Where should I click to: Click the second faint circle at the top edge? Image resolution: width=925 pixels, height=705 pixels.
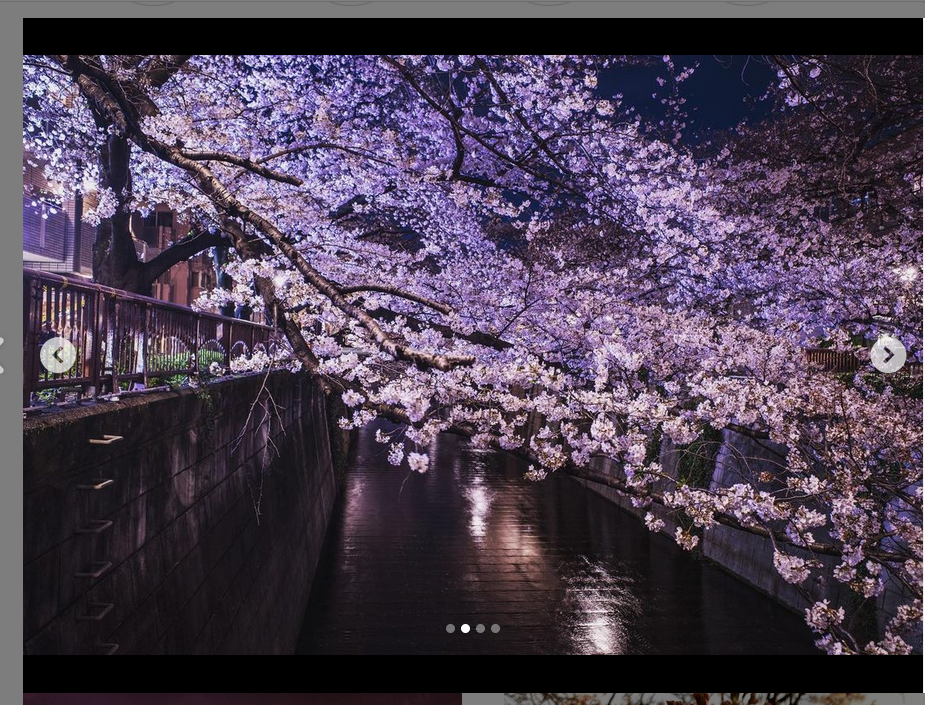pyautogui.click(x=351, y=2)
